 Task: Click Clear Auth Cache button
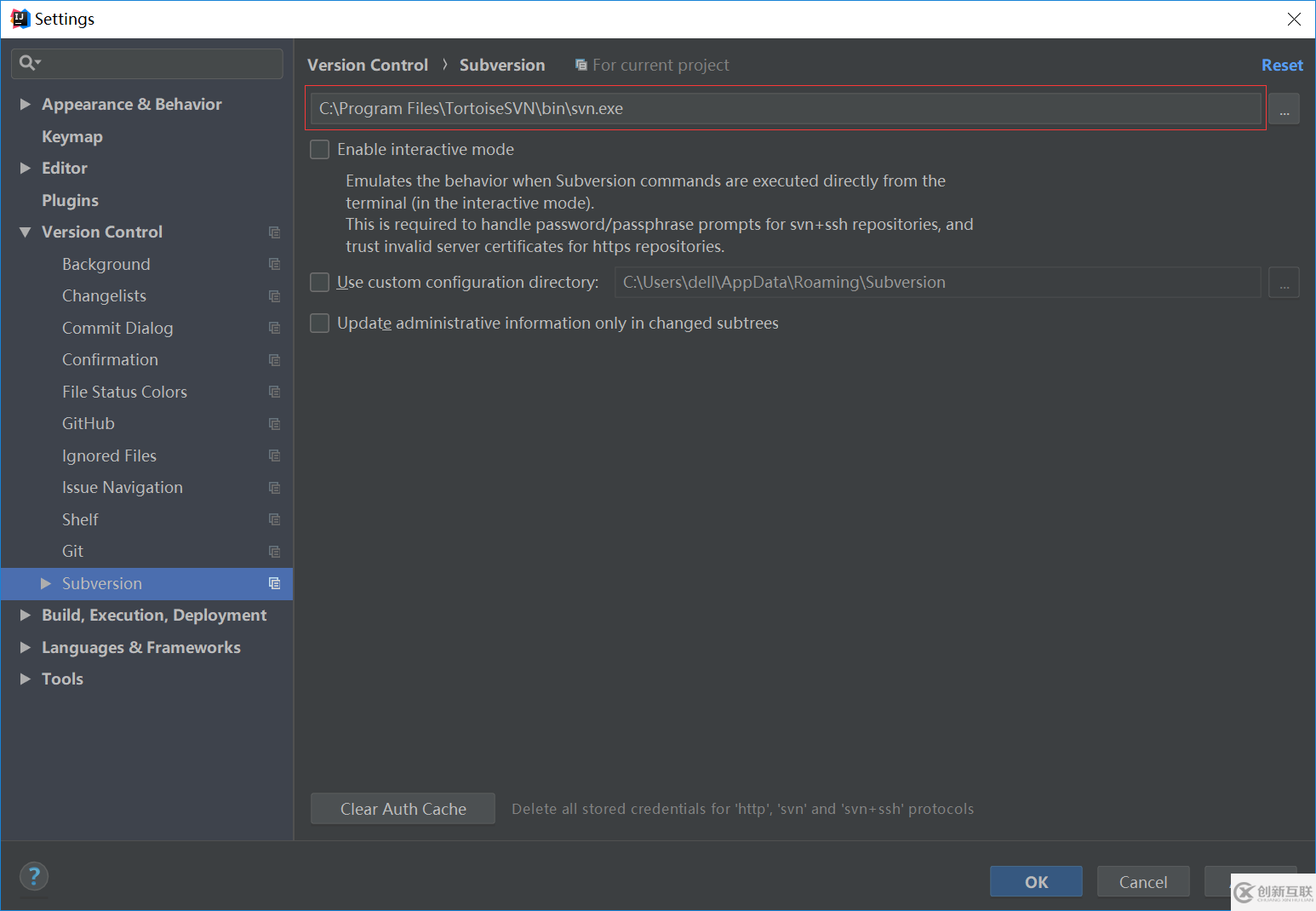tap(403, 809)
